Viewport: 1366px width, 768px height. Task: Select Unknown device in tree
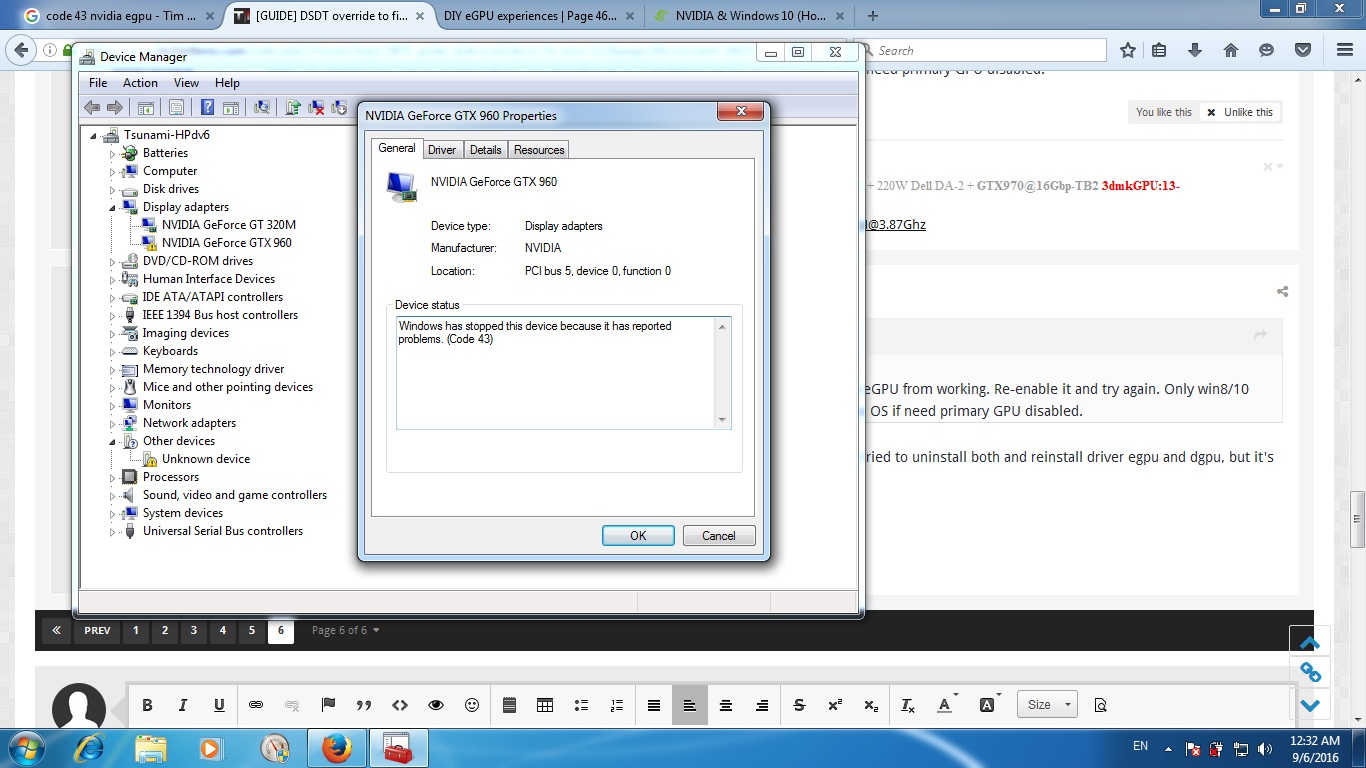tap(206, 459)
